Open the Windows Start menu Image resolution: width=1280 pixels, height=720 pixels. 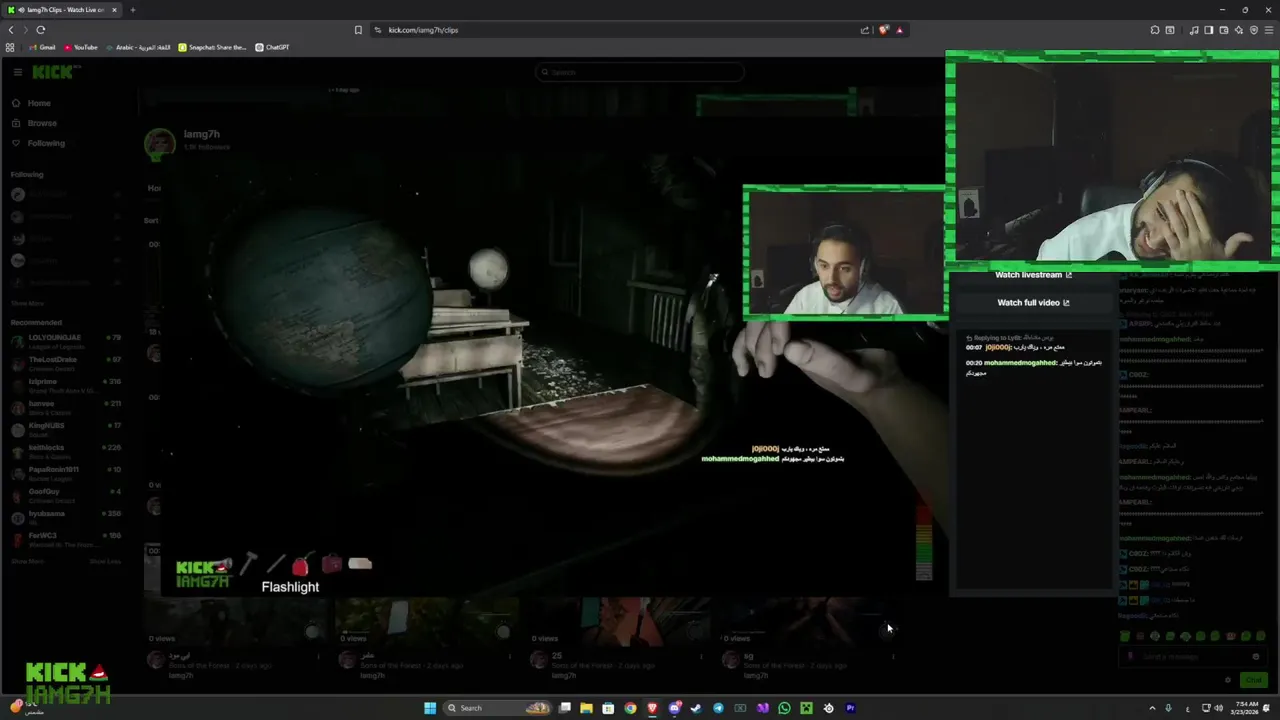pos(430,708)
